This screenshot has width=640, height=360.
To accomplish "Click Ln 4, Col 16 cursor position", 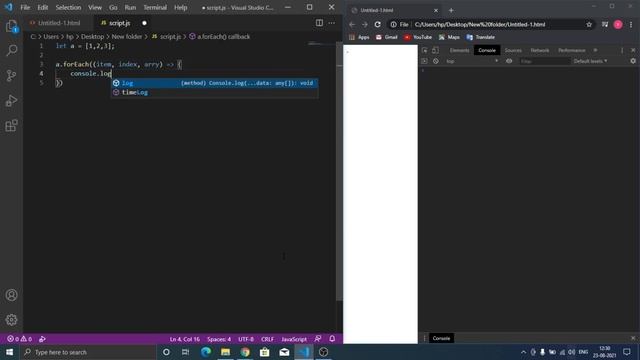I will (x=184, y=339).
